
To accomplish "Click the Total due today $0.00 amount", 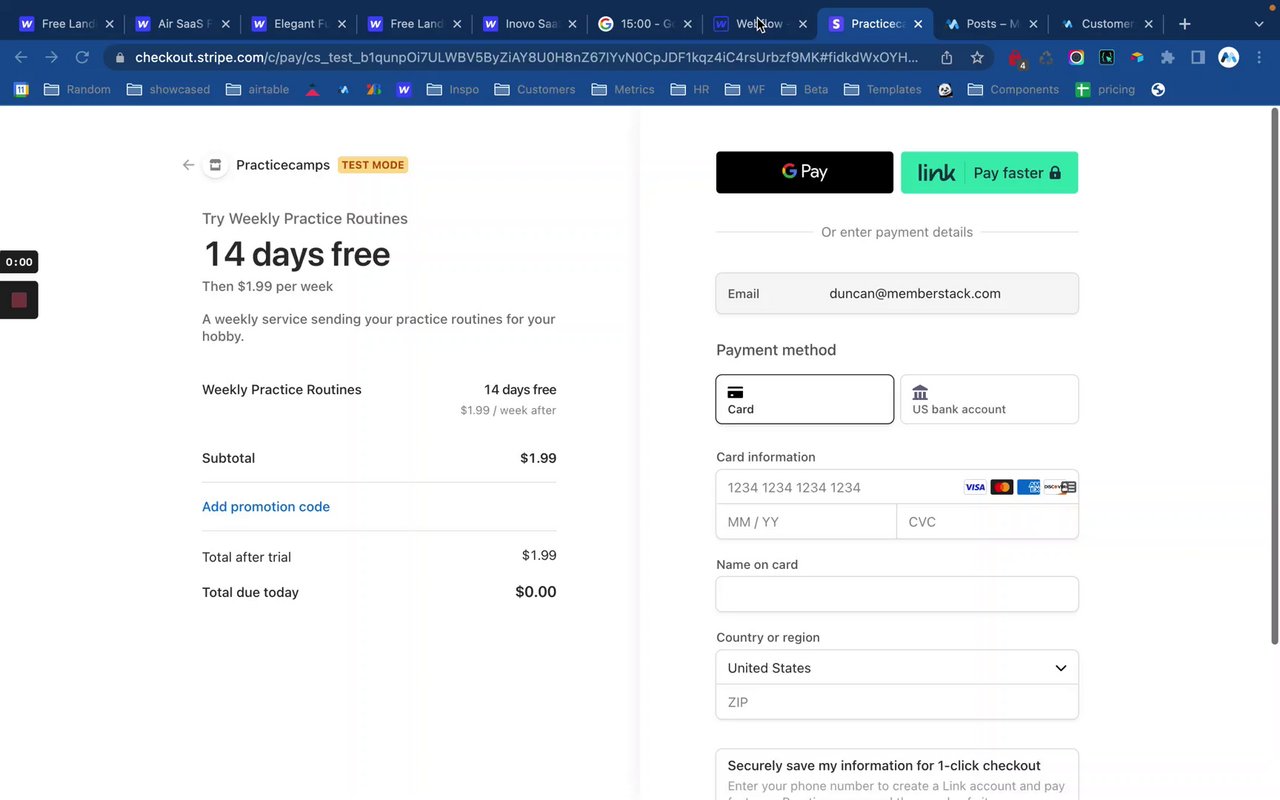I will 536,592.
